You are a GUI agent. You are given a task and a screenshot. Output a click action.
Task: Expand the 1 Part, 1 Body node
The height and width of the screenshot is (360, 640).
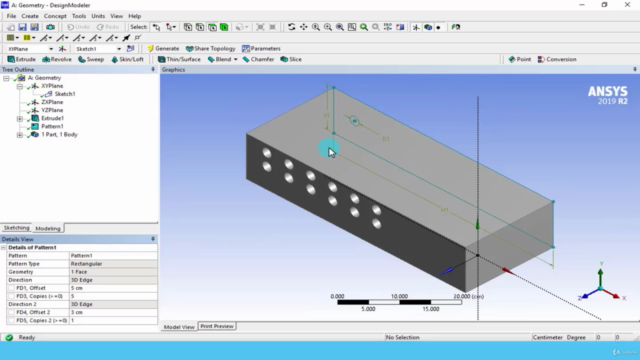point(20,135)
